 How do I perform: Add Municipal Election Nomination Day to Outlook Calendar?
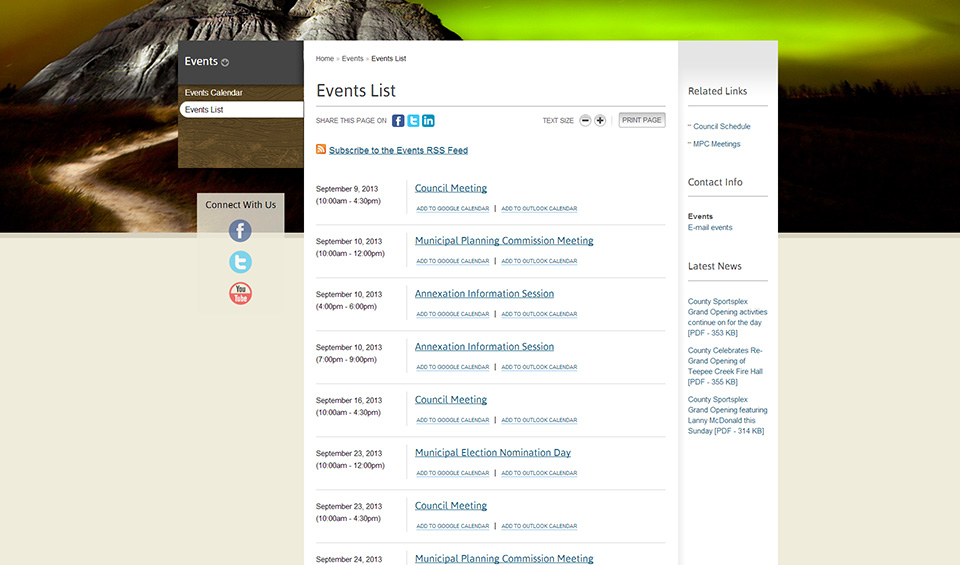[x=539, y=474]
